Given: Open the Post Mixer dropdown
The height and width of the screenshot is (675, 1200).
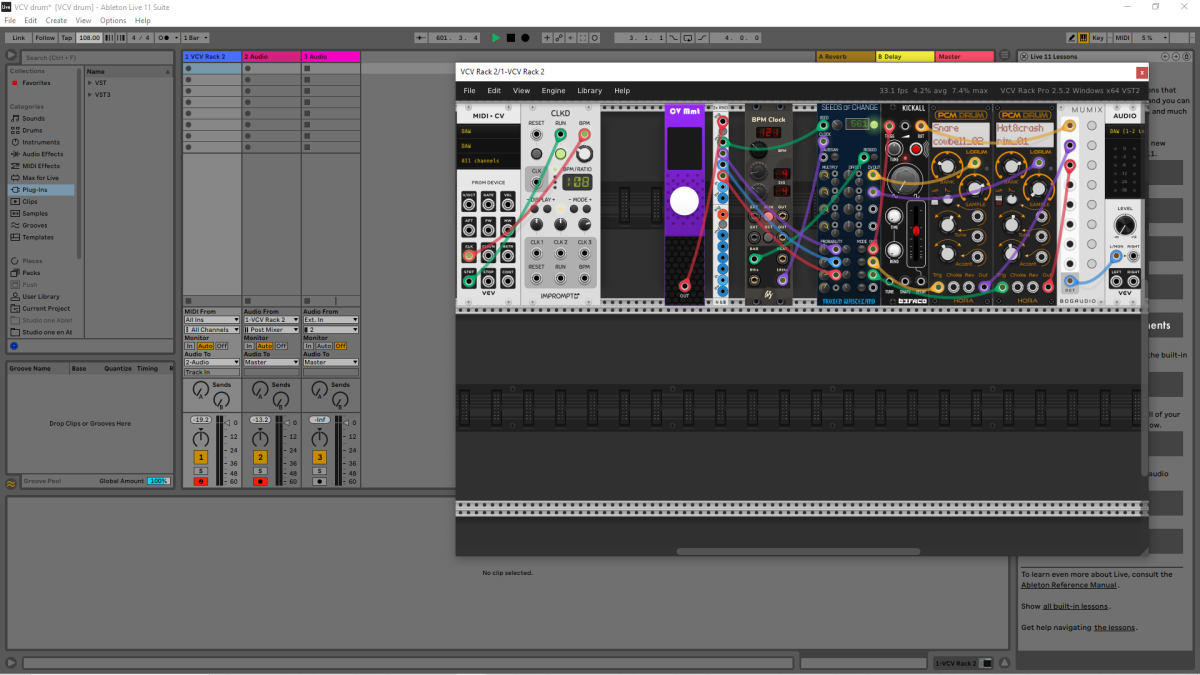Looking at the screenshot, I should coord(271,329).
